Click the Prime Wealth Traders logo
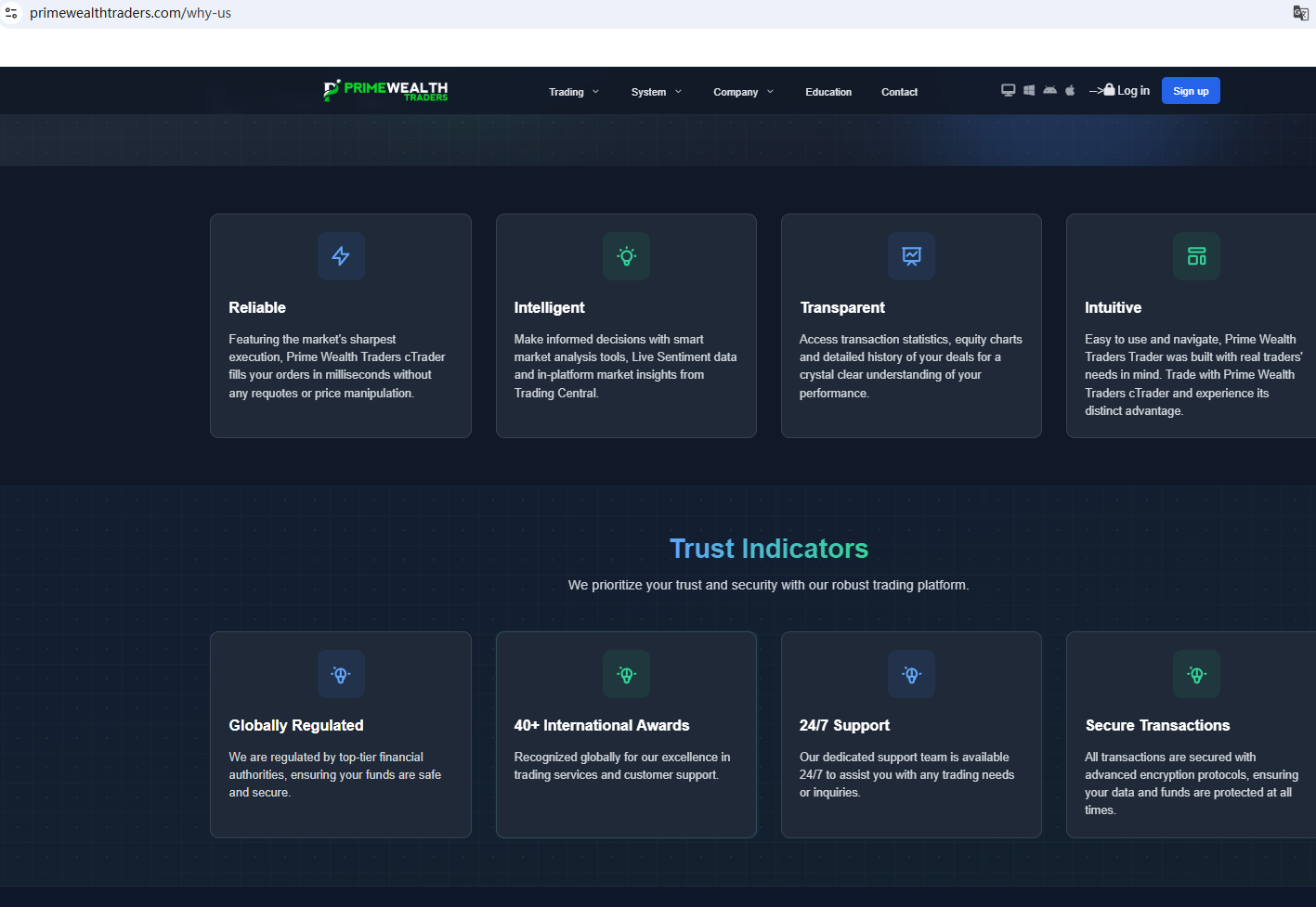 [x=385, y=90]
